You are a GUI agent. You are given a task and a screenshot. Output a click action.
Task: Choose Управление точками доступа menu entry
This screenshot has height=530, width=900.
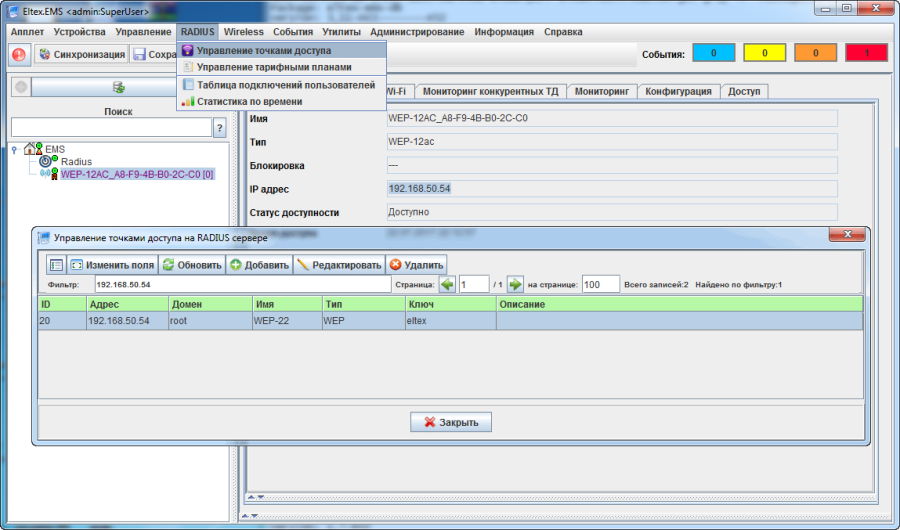coord(281,51)
